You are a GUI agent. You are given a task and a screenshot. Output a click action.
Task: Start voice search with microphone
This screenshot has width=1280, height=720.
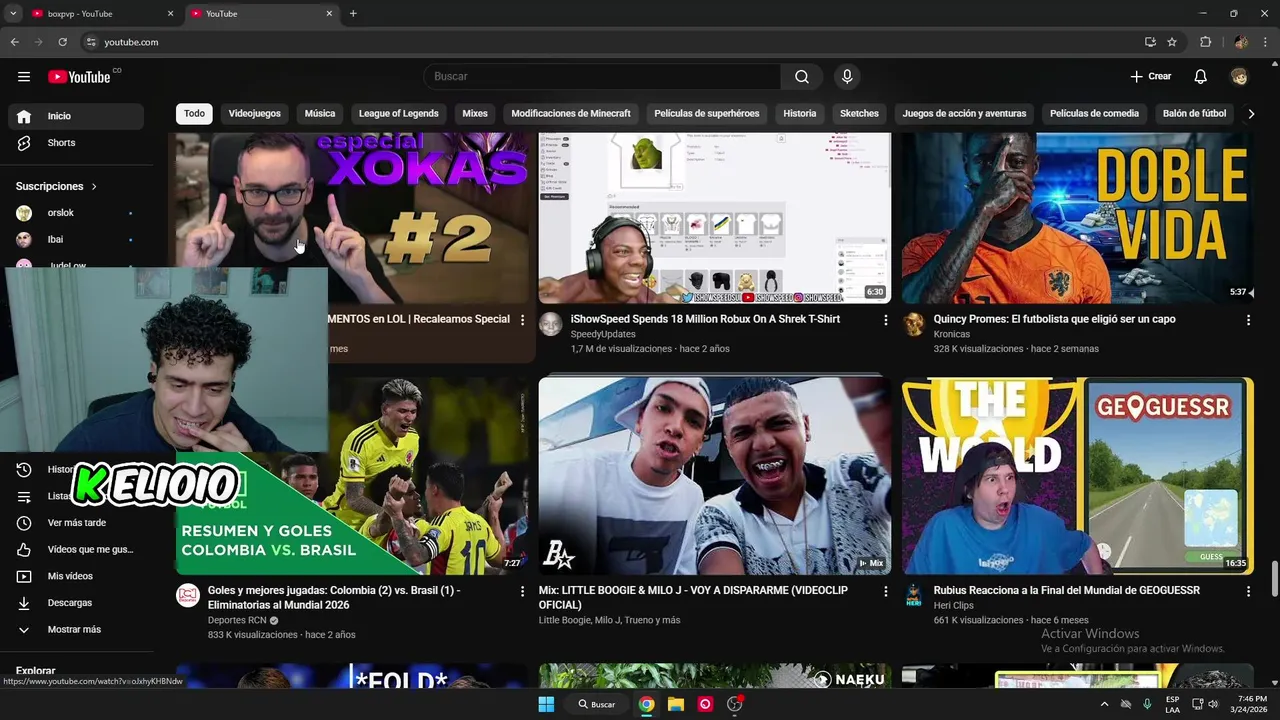847,77
